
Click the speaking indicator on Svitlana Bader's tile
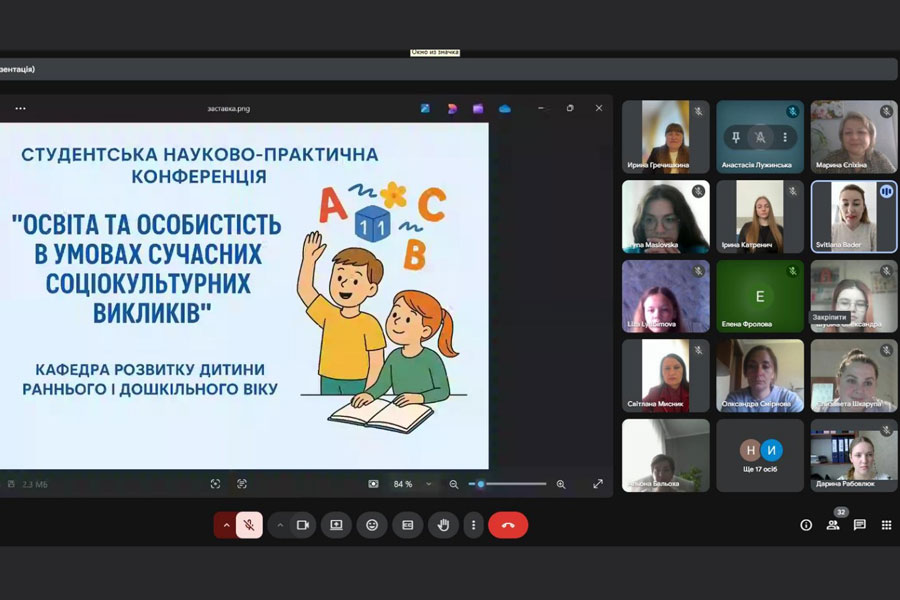point(886,191)
